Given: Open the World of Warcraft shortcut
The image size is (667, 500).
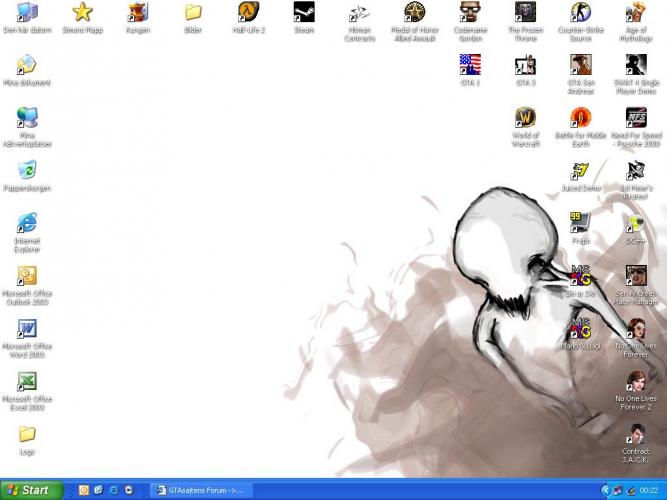Looking at the screenshot, I should point(525,119).
